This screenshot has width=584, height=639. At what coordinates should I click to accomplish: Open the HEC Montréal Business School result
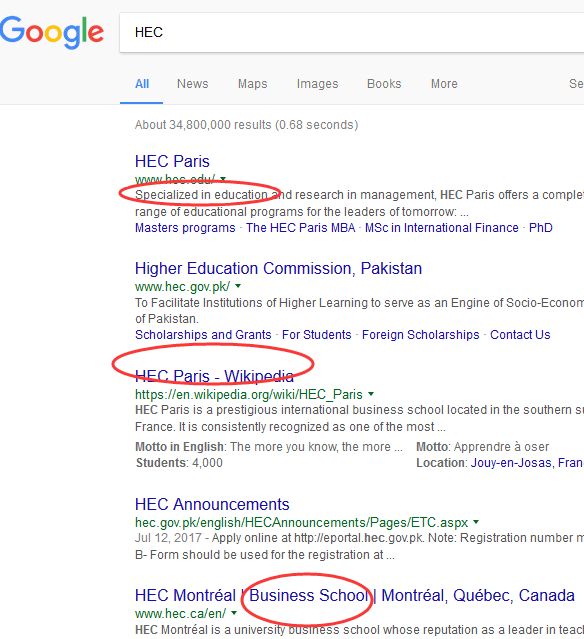[355, 595]
